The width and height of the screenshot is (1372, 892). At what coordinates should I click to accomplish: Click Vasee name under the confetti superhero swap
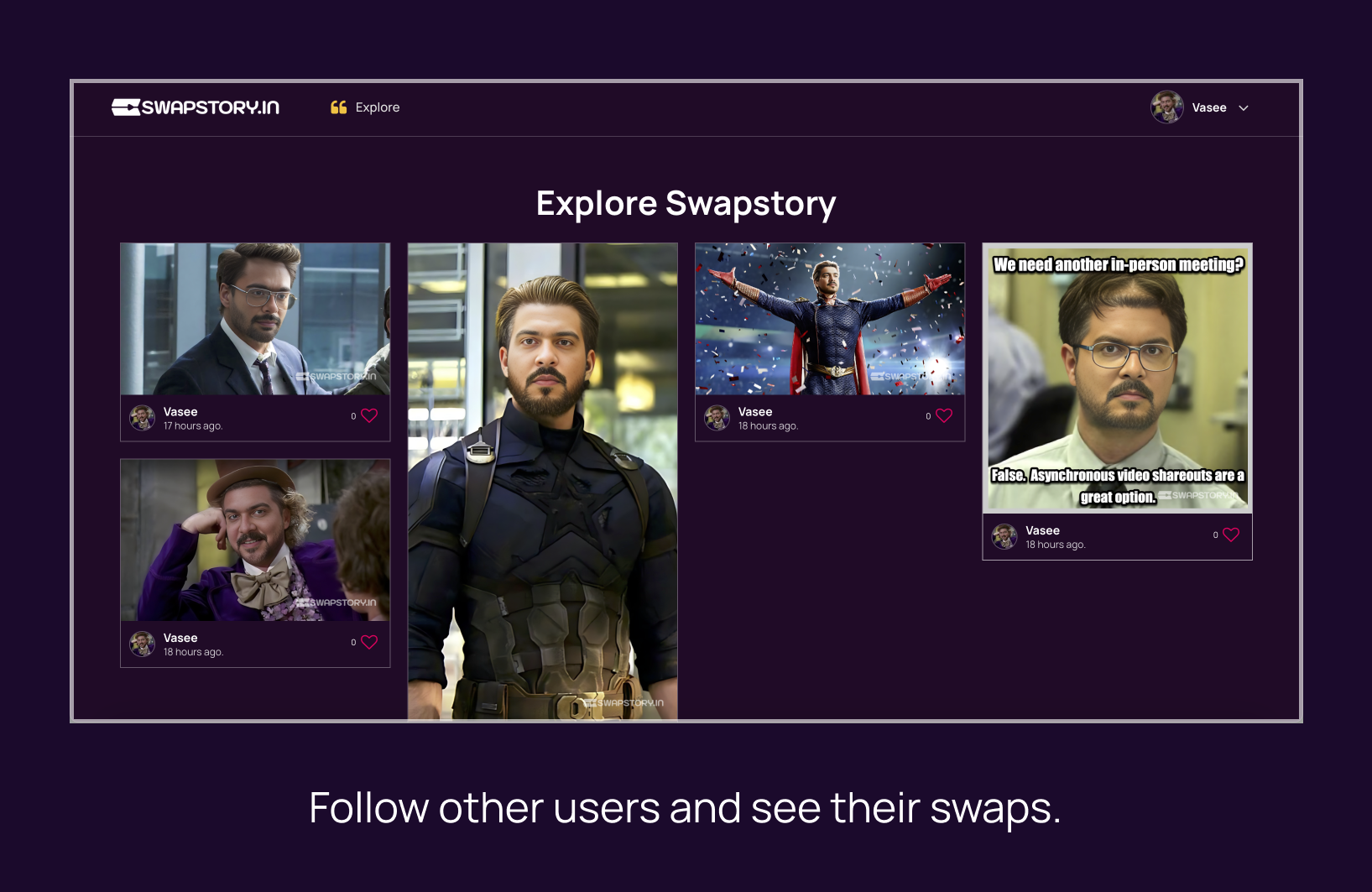coord(755,412)
